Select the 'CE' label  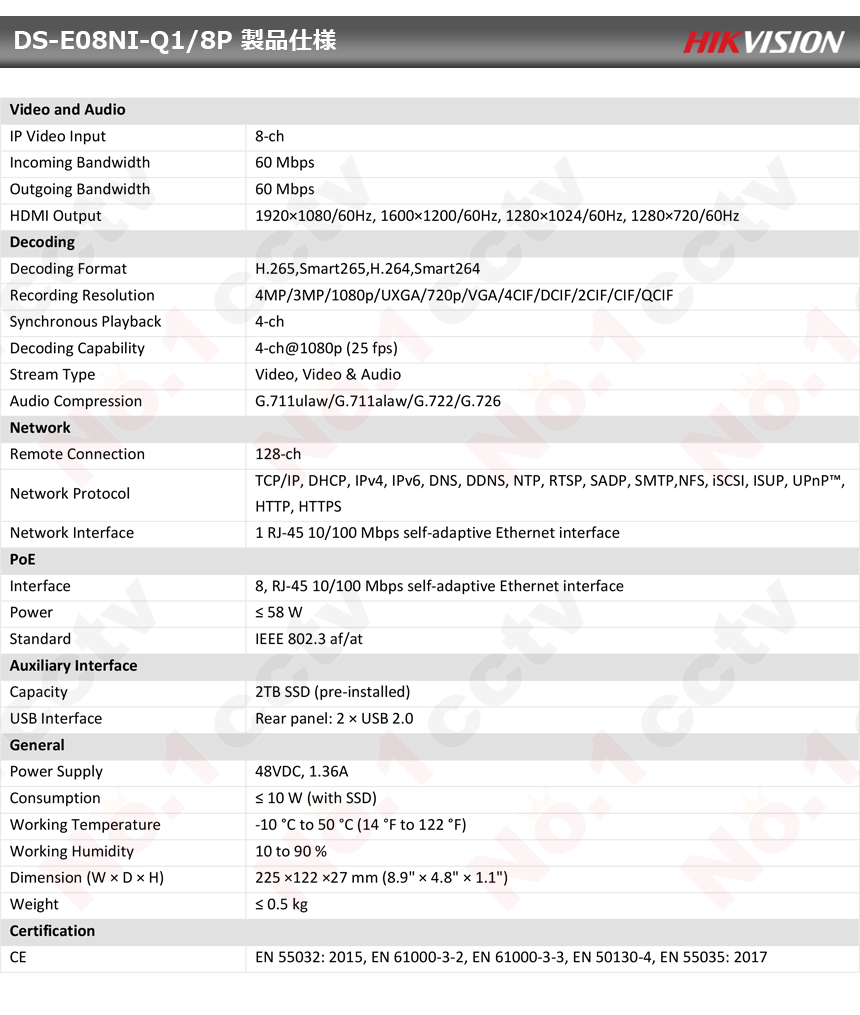click(x=18, y=957)
